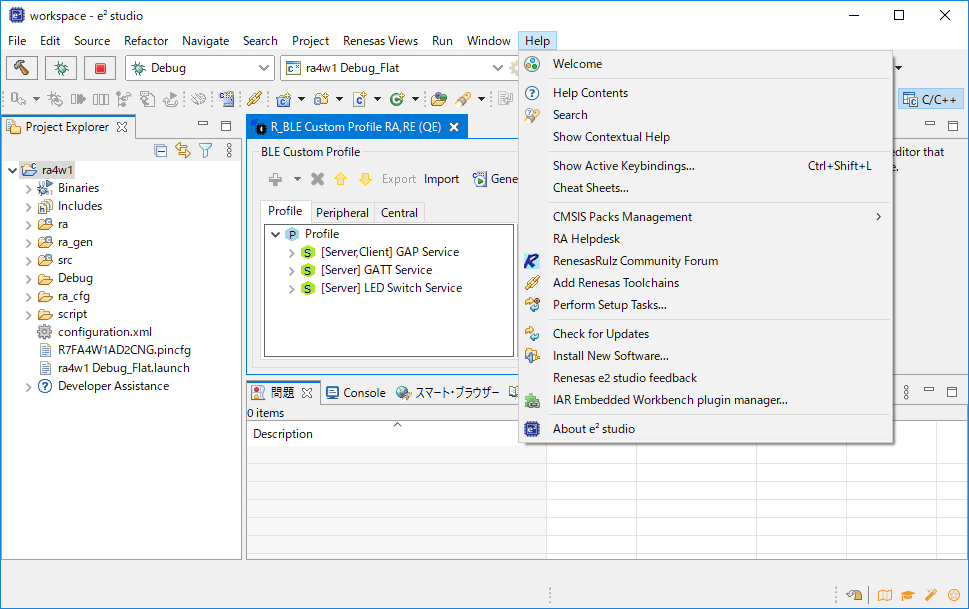Move item up with yellow up arrow
The image size is (969, 609).
pos(341,179)
